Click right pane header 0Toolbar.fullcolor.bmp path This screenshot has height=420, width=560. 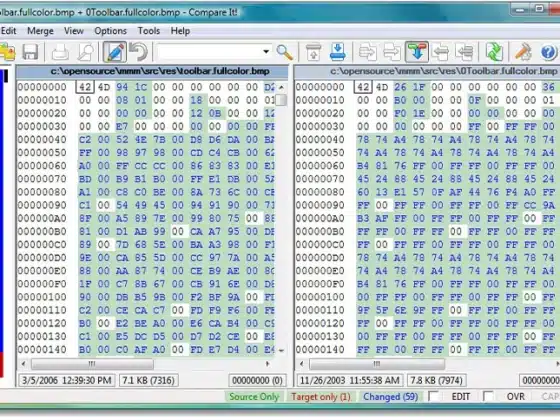pyautogui.click(x=444, y=71)
